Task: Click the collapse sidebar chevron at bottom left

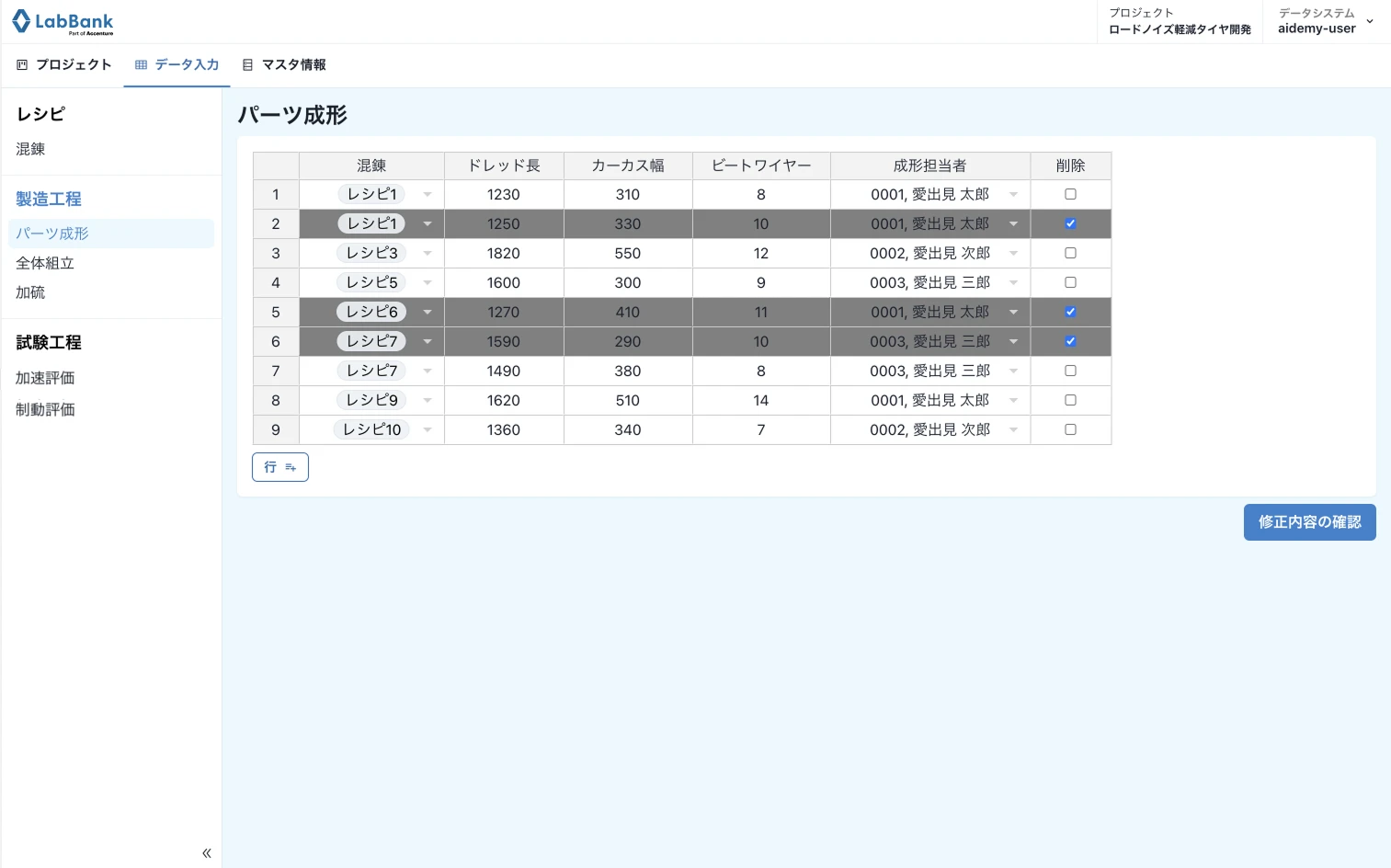Action: point(206,853)
